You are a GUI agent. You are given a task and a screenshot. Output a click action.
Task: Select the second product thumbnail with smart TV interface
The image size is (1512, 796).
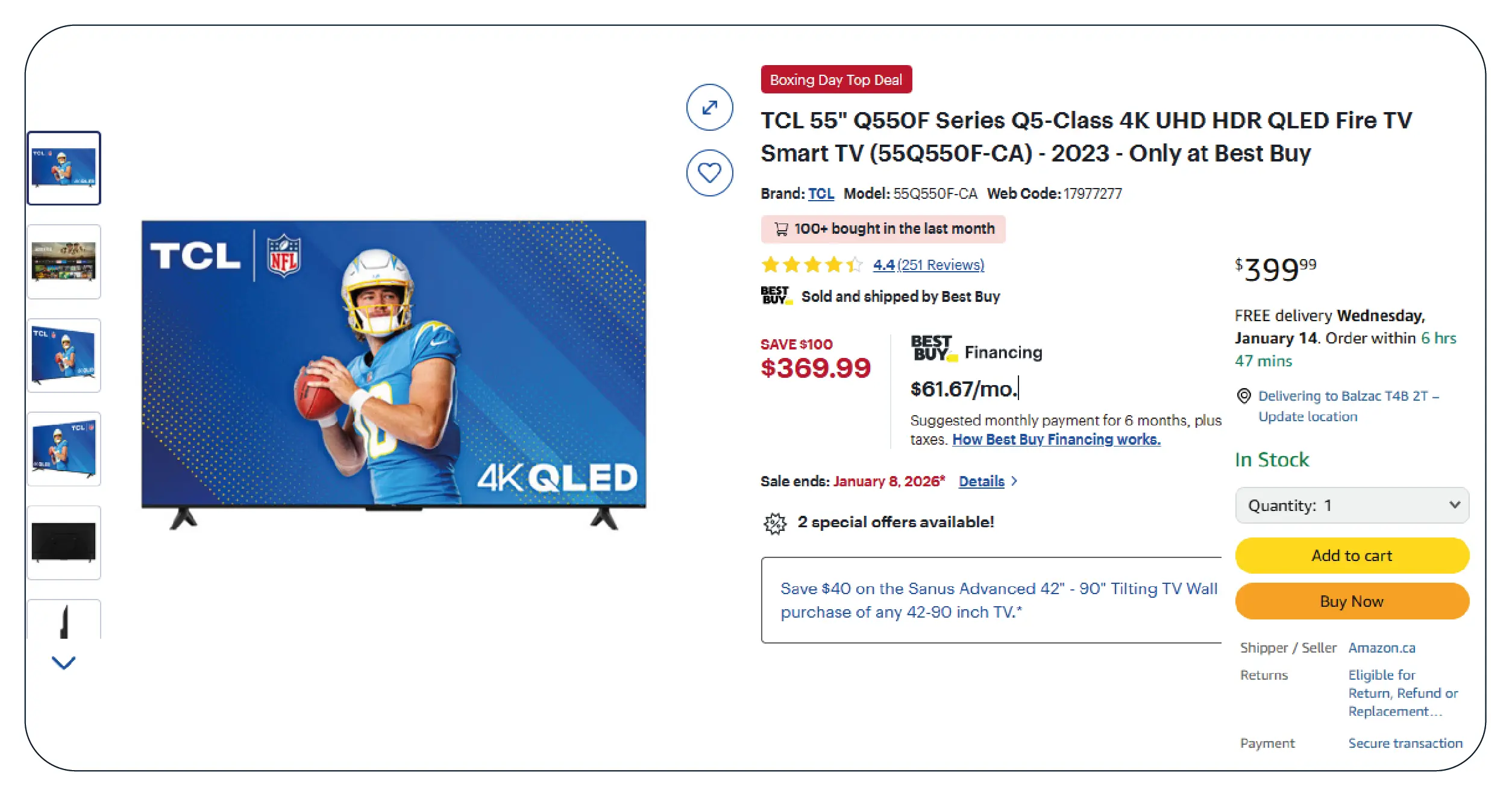[64, 262]
